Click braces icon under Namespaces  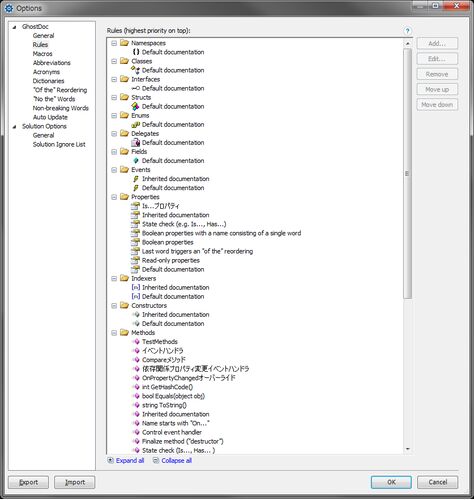136,52
